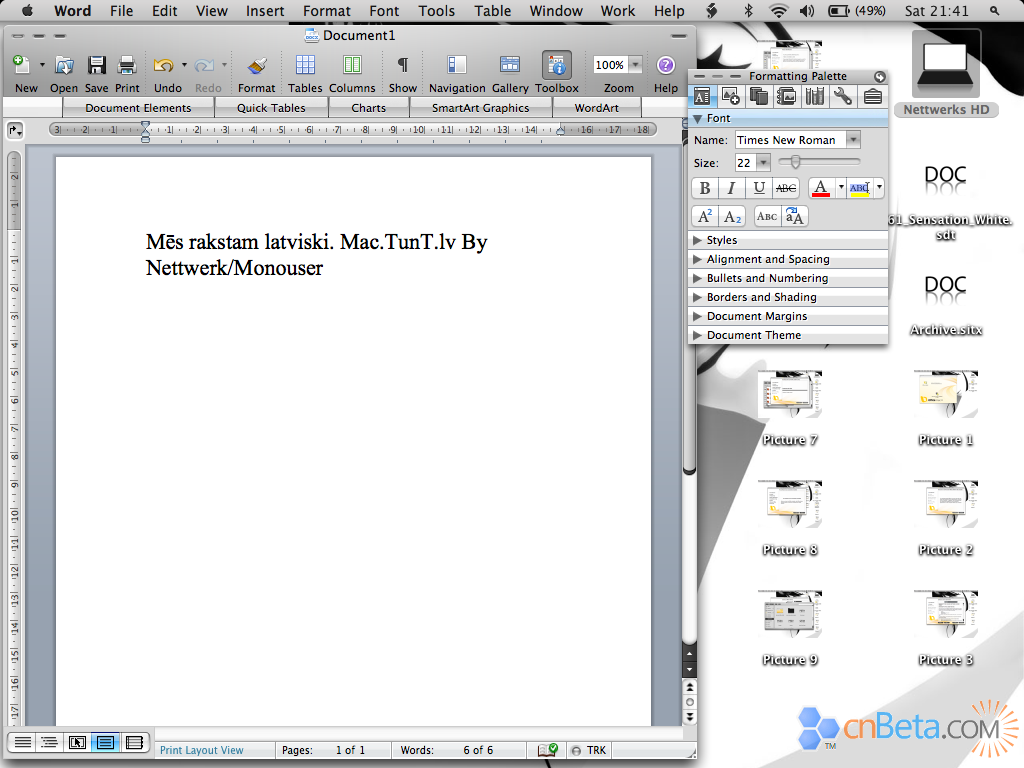Open the SmartArt Graphics tab

tap(481, 108)
